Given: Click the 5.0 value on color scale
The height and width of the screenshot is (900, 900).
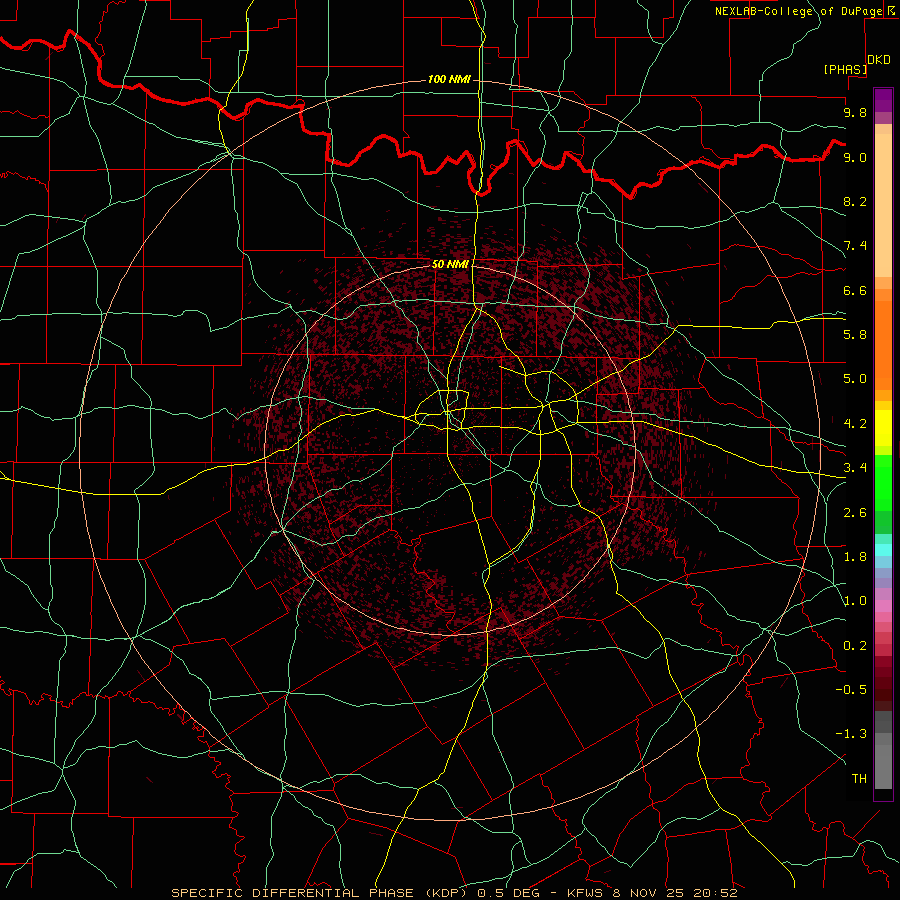Looking at the screenshot, I should pos(855,379).
